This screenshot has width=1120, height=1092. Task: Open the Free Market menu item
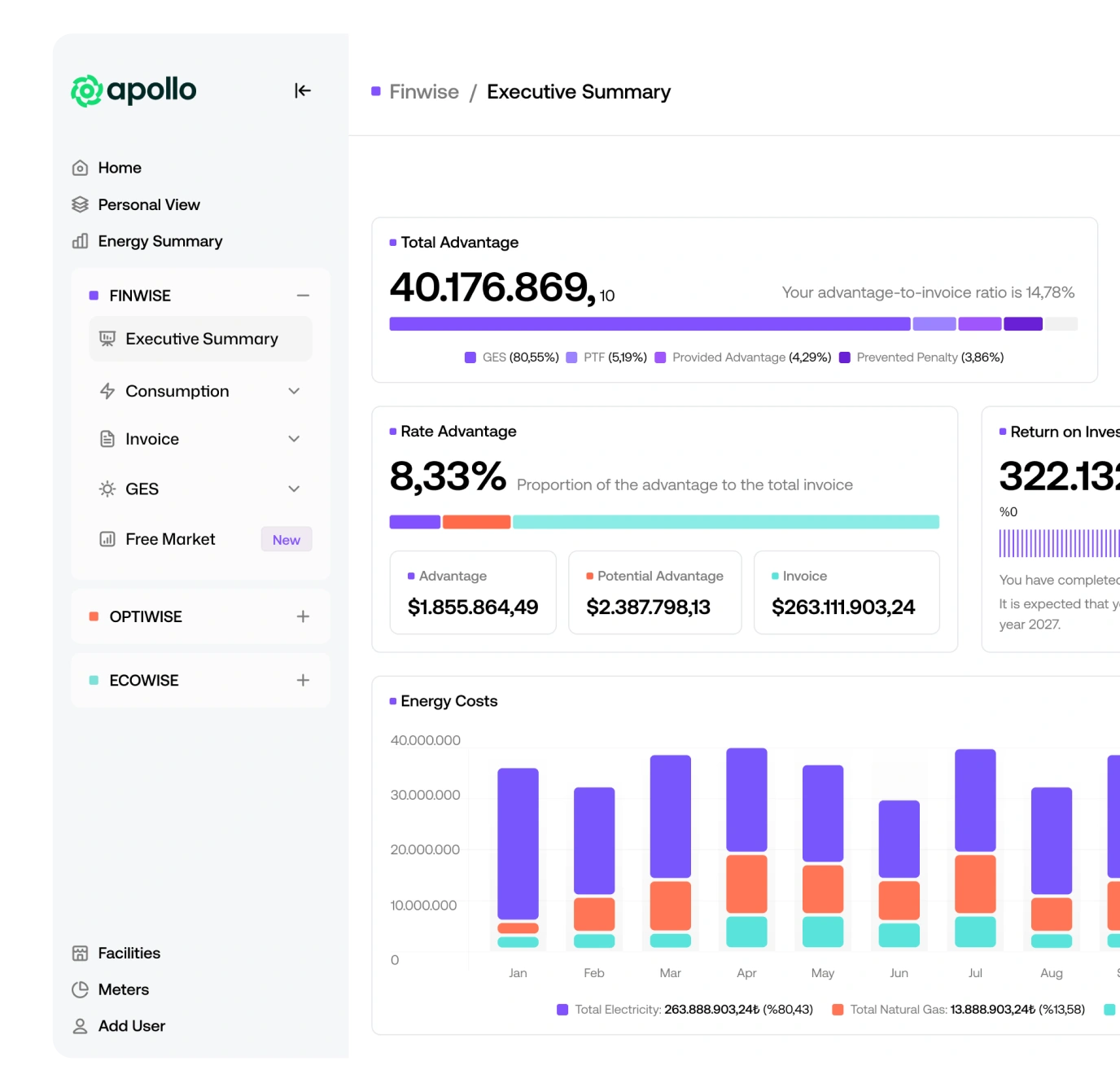[x=170, y=539]
